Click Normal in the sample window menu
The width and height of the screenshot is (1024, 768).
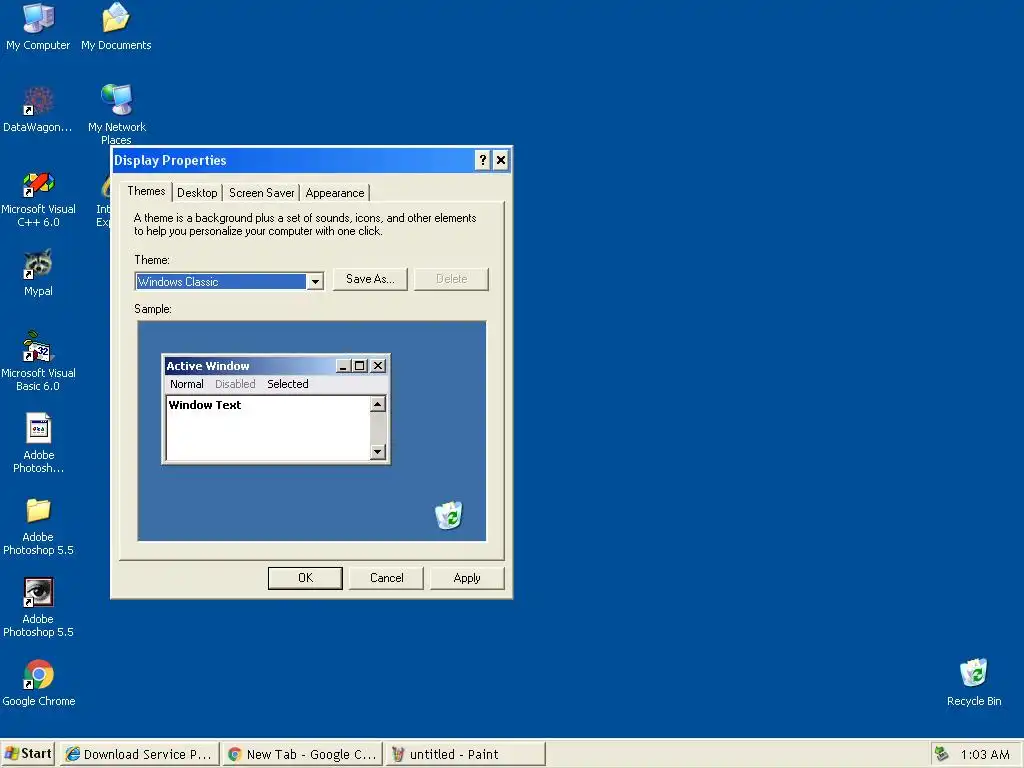(187, 384)
